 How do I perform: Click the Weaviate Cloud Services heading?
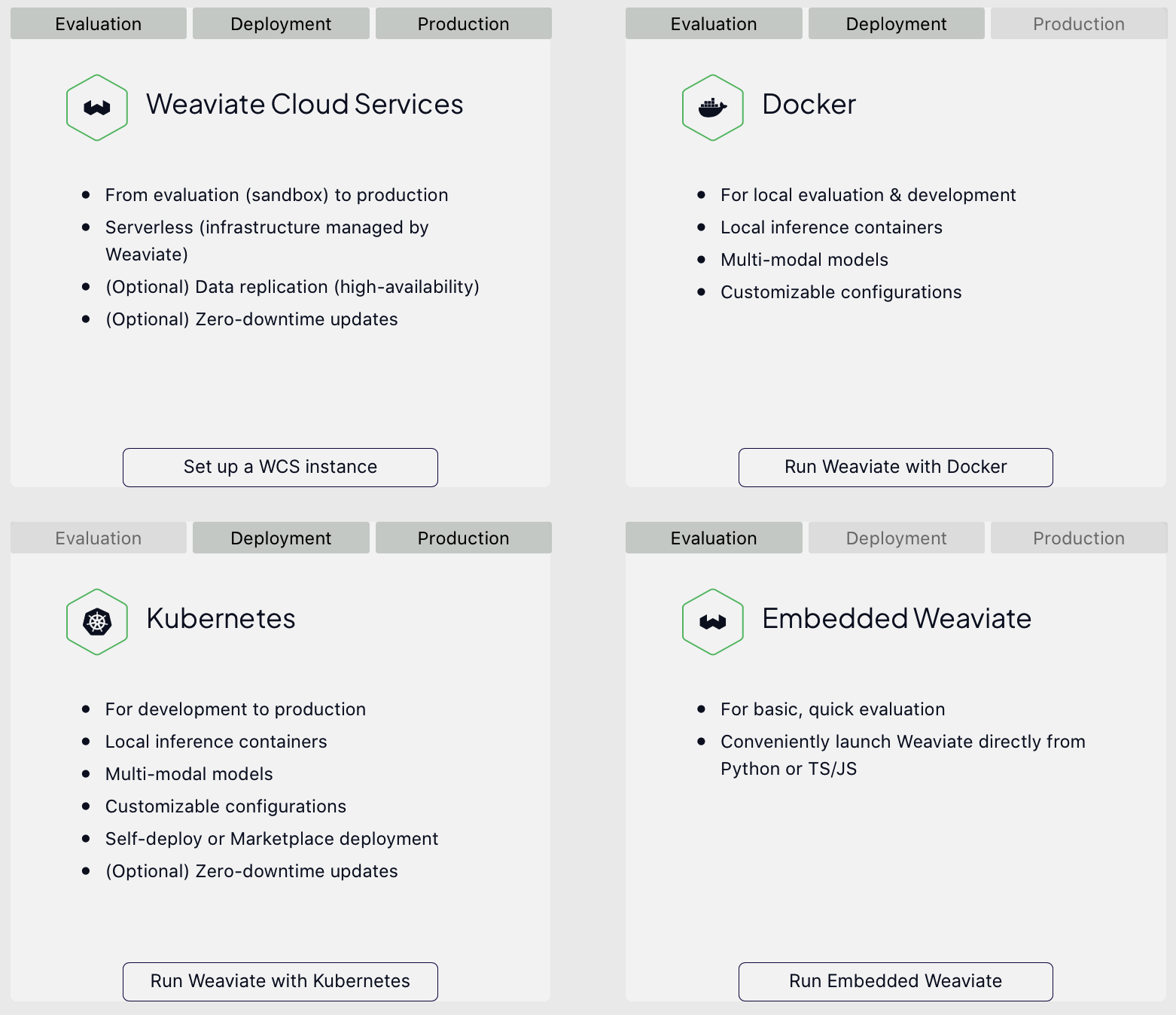click(x=305, y=104)
